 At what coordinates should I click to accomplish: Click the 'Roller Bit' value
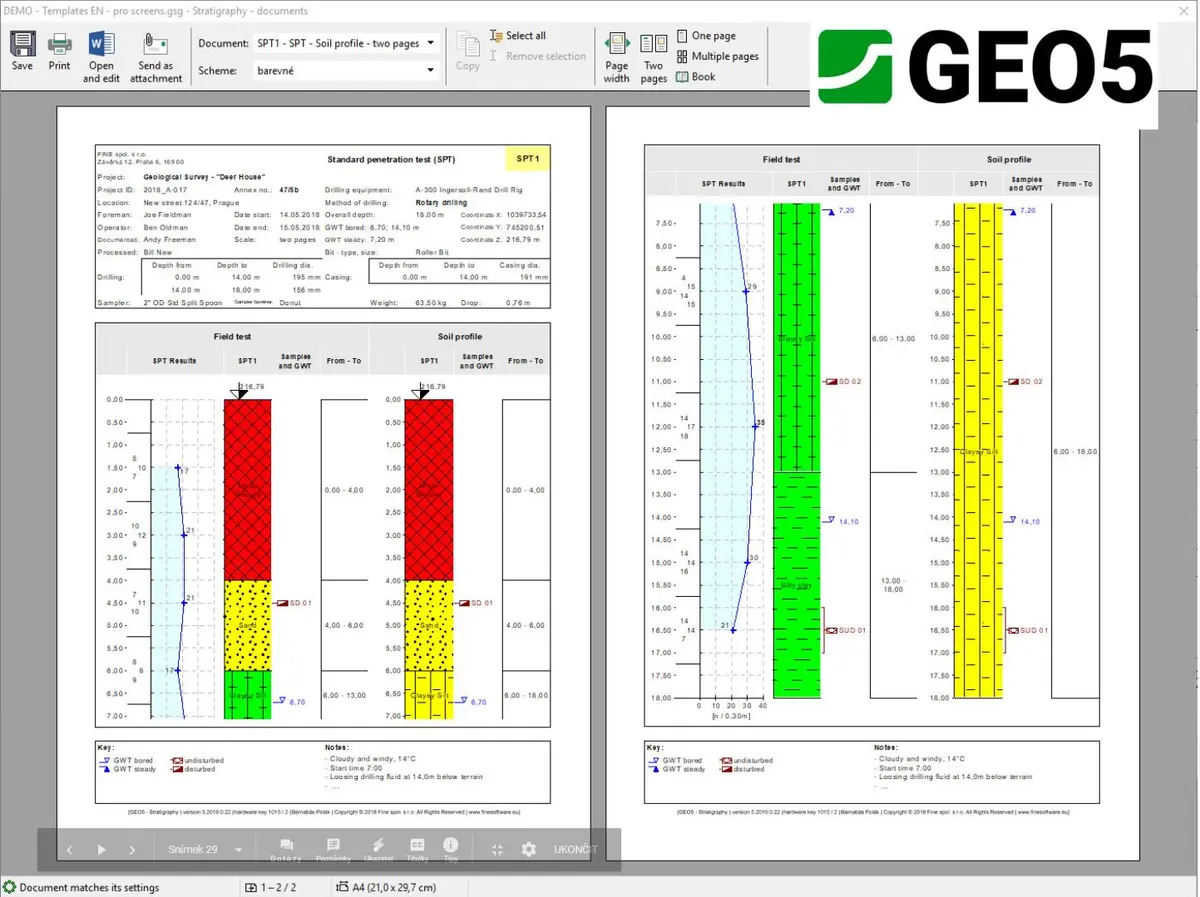432,253
